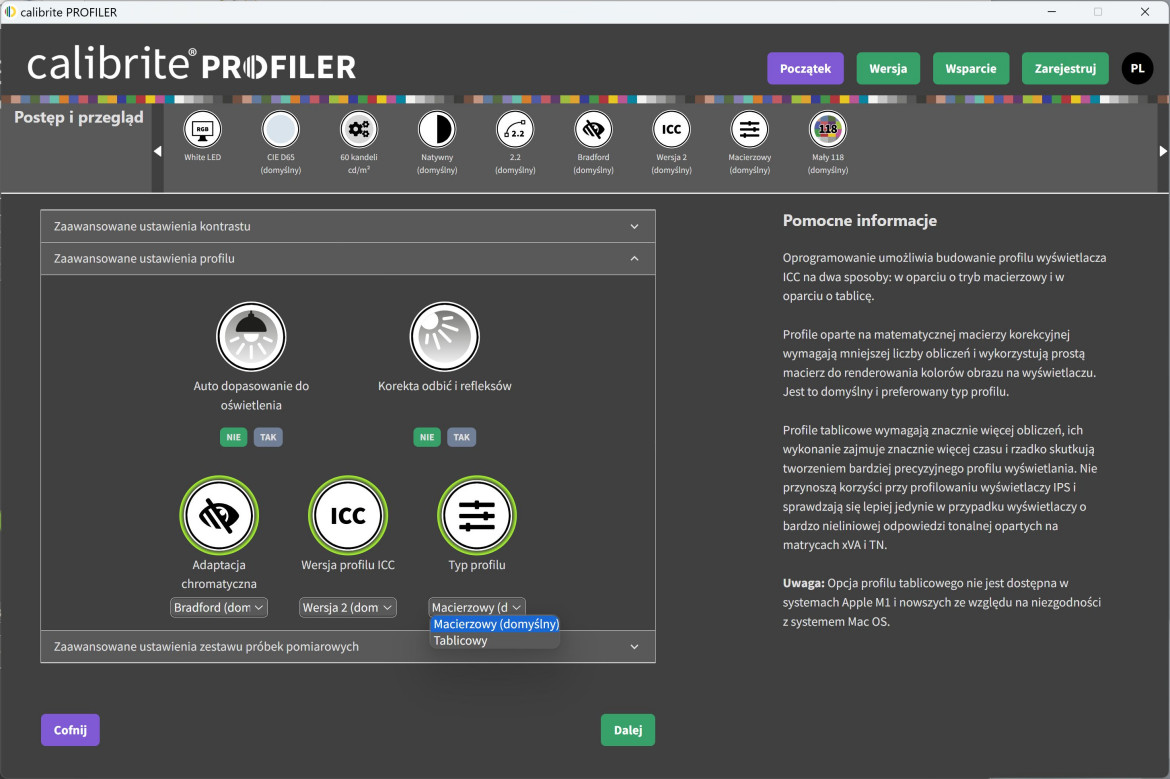This screenshot has height=779, width=1170.
Task: Click the calibrite PROFILER logo
Action: (x=191, y=65)
